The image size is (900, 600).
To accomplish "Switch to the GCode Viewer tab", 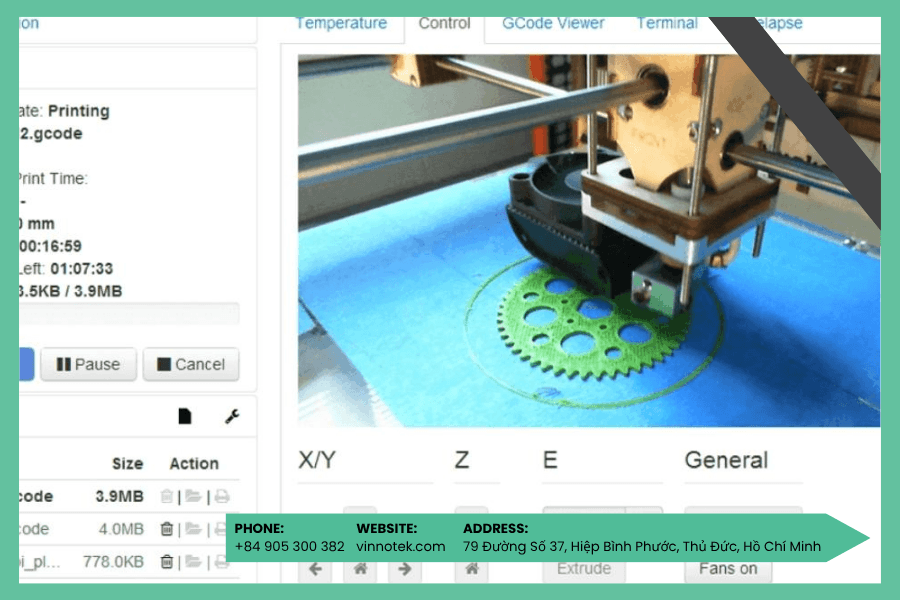I will coord(553,23).
